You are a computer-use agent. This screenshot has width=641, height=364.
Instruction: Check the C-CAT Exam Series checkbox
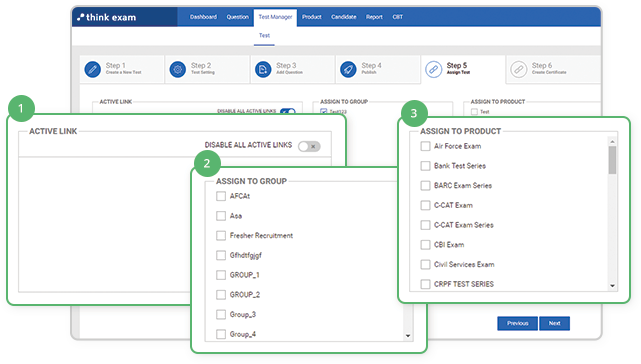[425, 225]
